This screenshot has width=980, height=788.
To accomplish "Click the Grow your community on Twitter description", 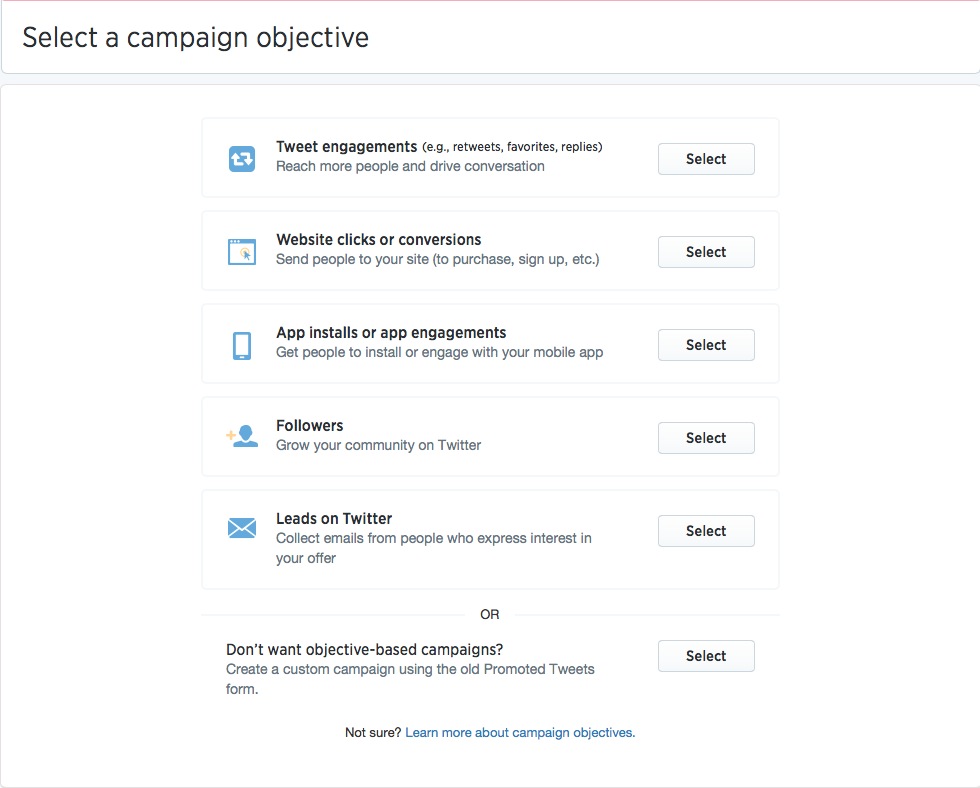I will (x=379, y=445).
